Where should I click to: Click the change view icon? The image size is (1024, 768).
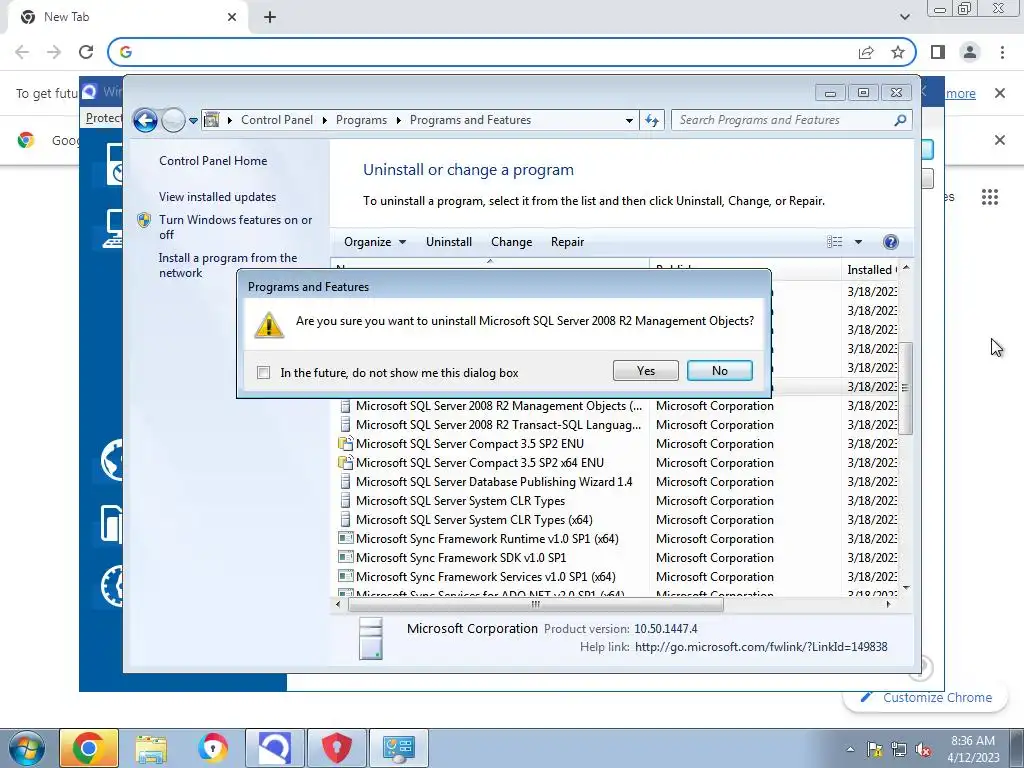coord(835,242)
